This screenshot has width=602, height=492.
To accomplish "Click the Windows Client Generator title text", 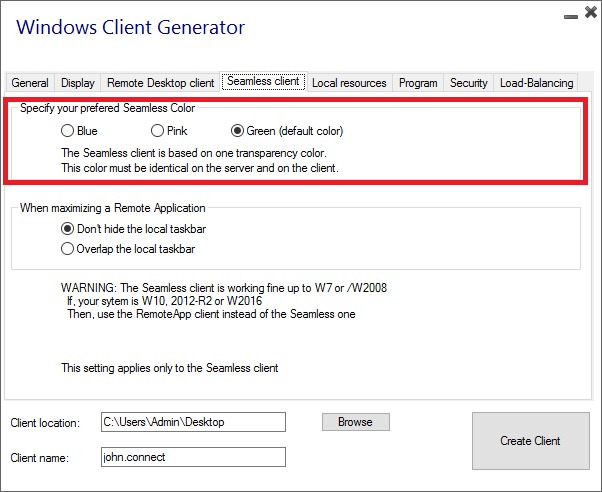I will tap(130, 27).
